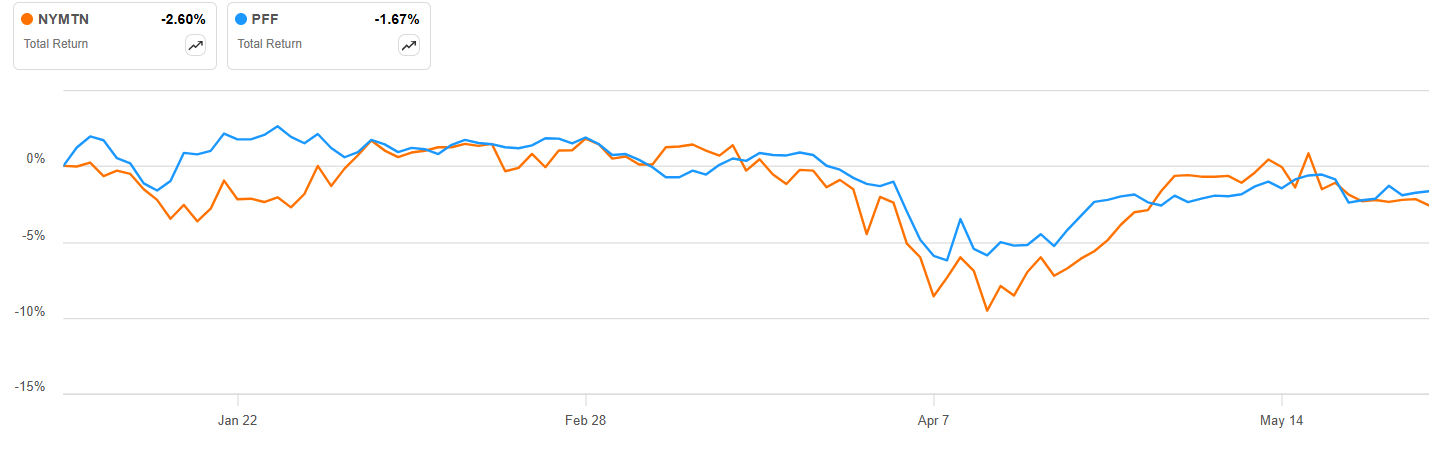Click the -10% y-axis label
The height and width of the screenshot is (457, 1450).
coord(29,312)
